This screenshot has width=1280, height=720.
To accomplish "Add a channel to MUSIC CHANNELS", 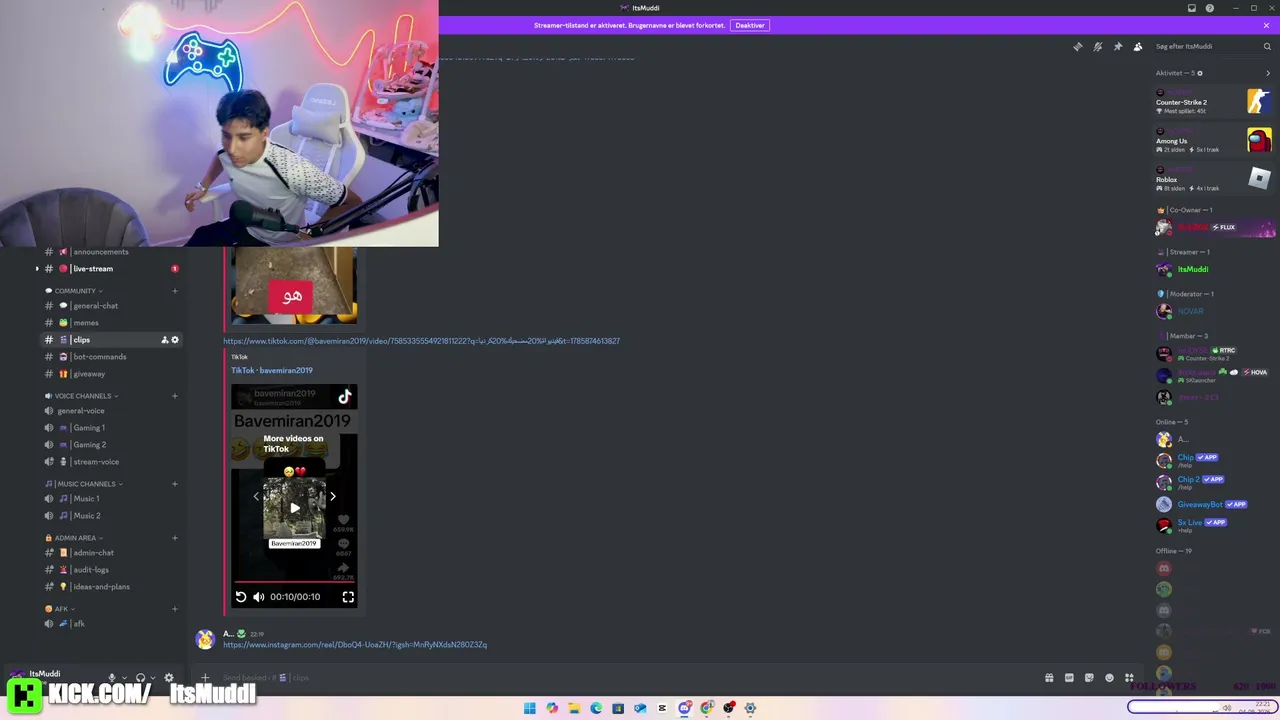I will 175,484.
